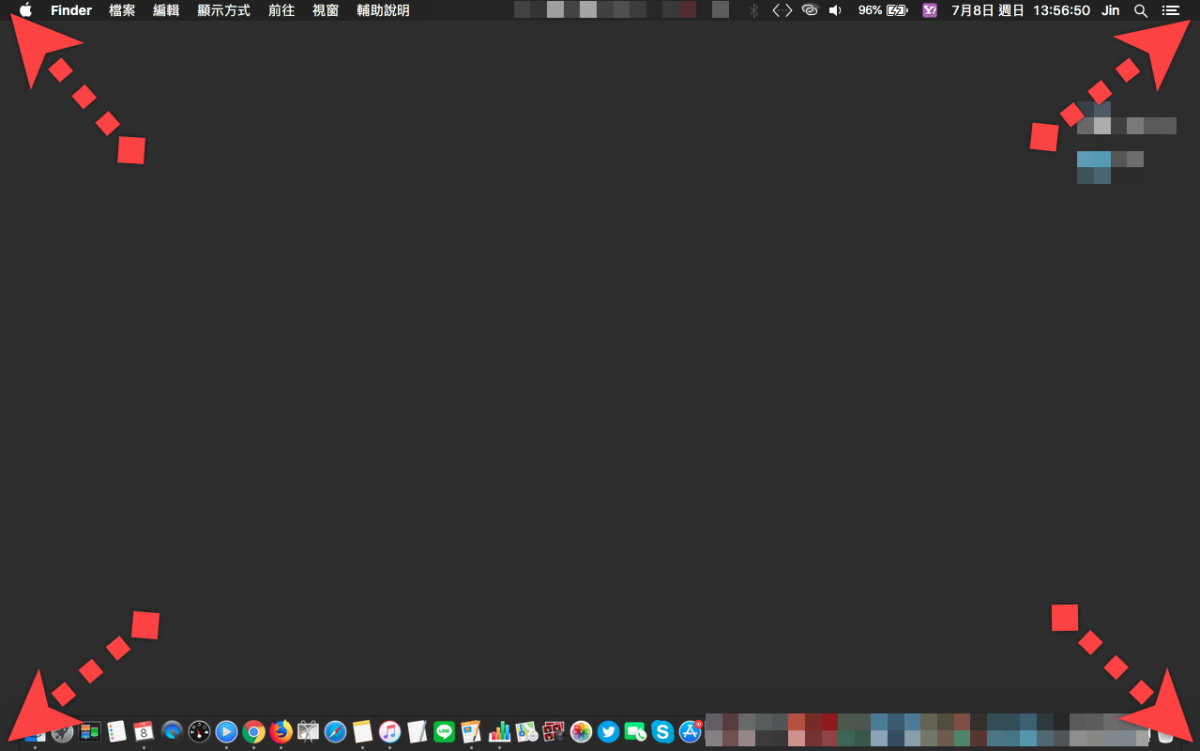The image size is (1200, 751).
Task: Open the Photos app in Dock
Action: [x=581, y=732]
